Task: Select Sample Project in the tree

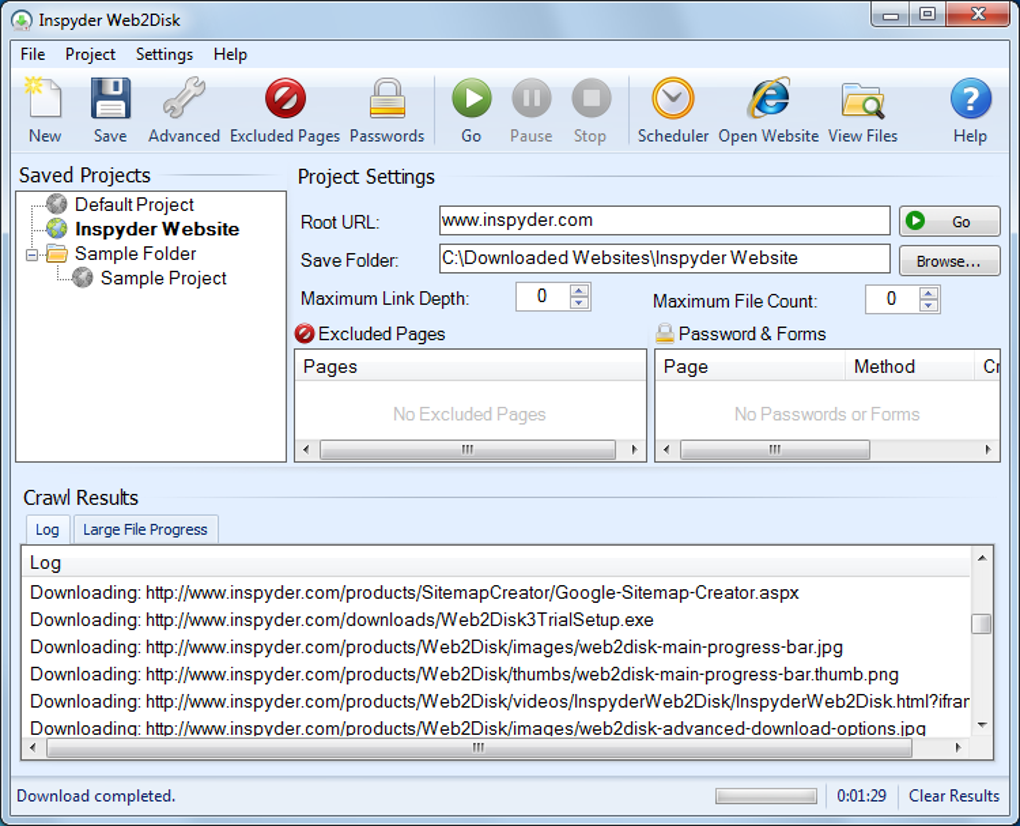Action: coord(163,278)
